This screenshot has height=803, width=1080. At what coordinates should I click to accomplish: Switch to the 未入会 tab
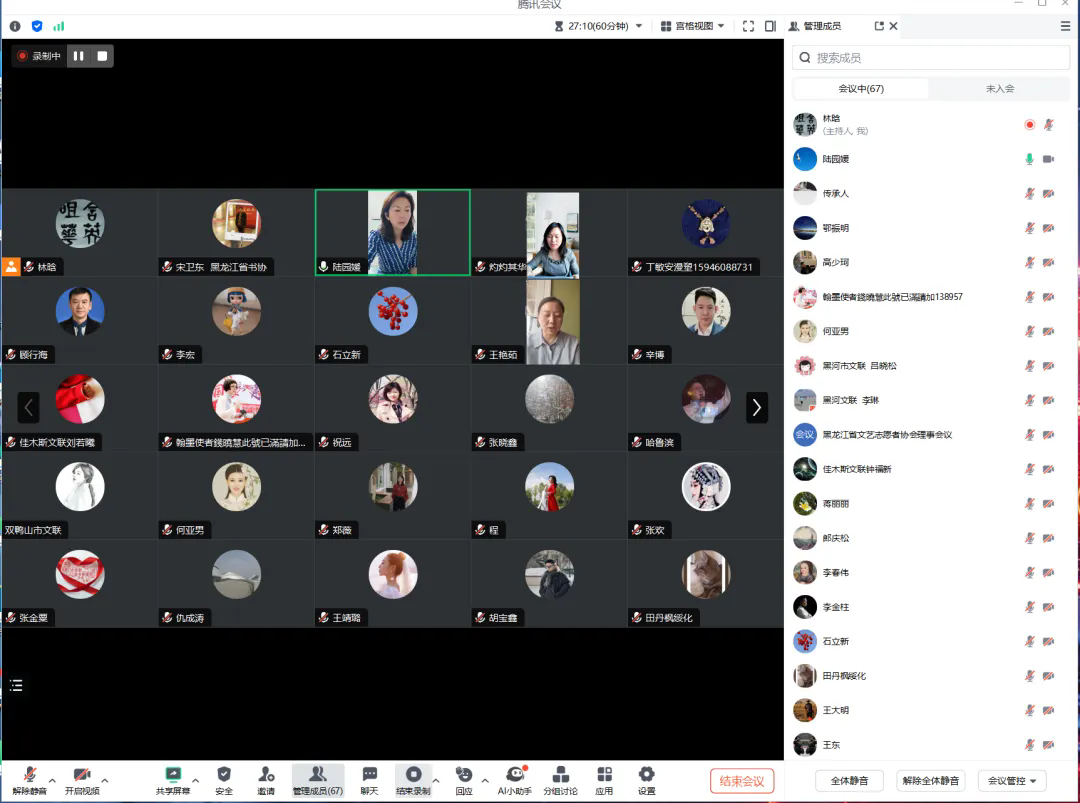point(999,89)
